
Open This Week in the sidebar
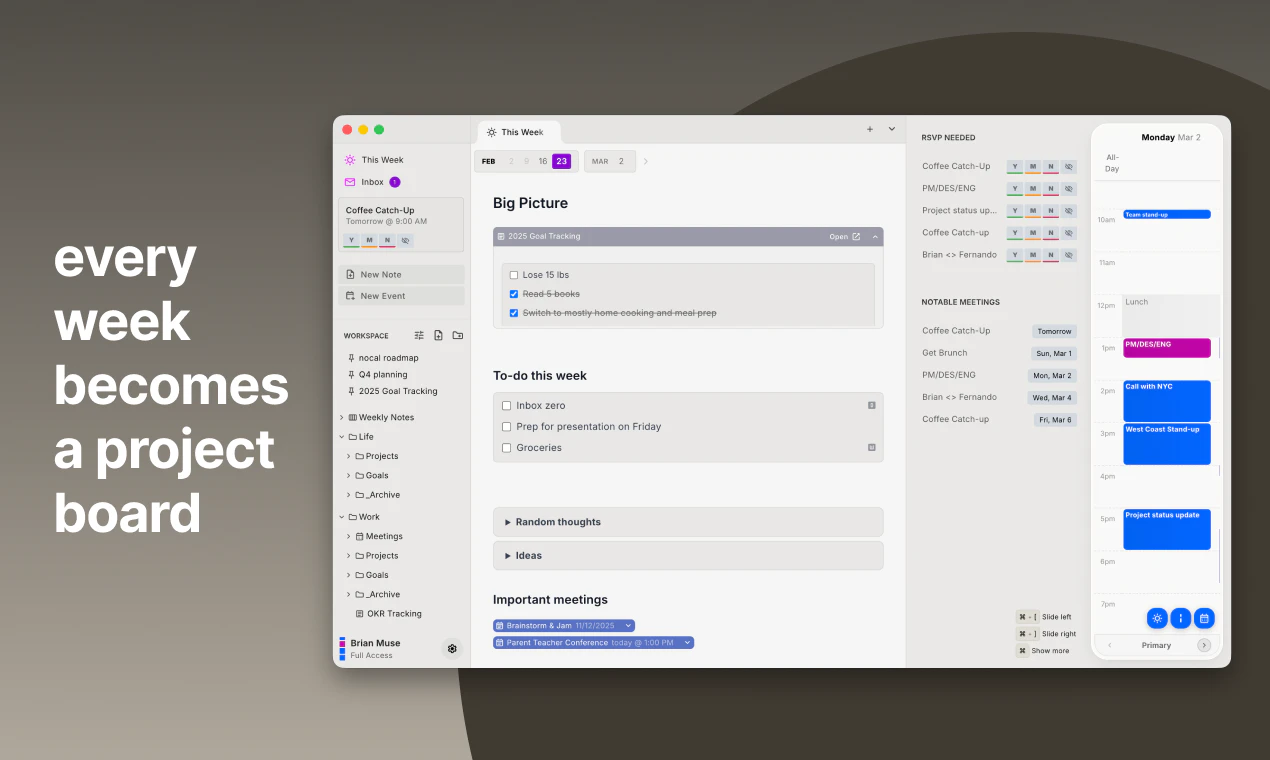click(x=374, y=160)
